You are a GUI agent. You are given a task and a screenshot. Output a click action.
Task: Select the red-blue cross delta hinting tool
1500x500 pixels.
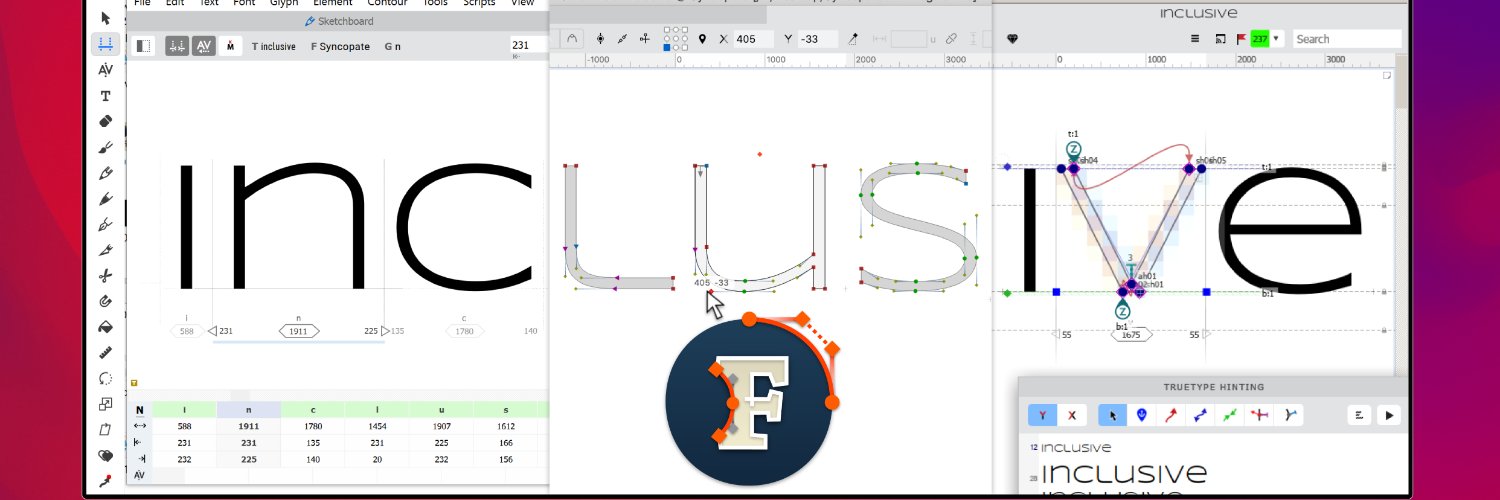tap(1260, 415)
